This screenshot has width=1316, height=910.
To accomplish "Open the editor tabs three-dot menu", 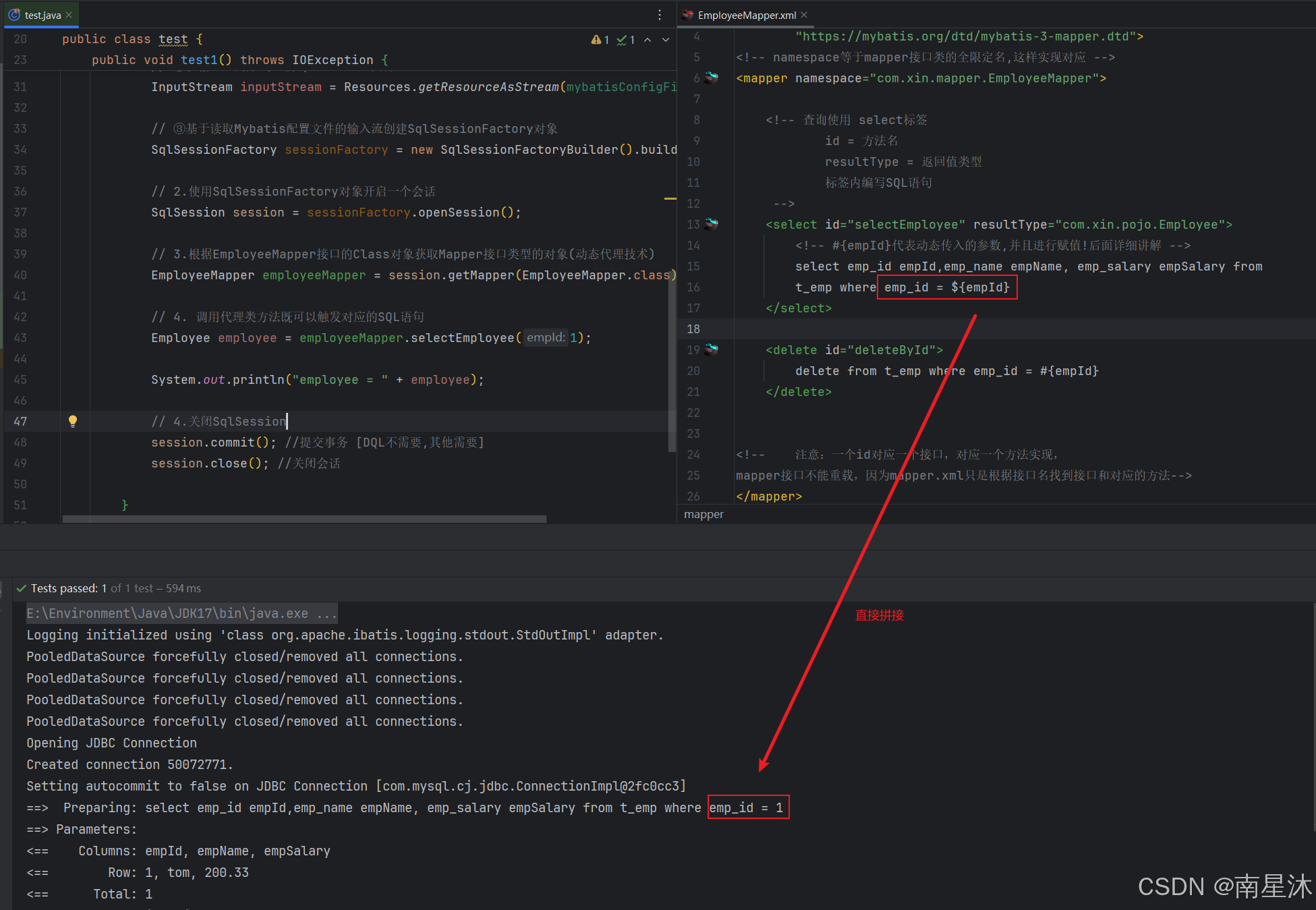I will (660, 15).
